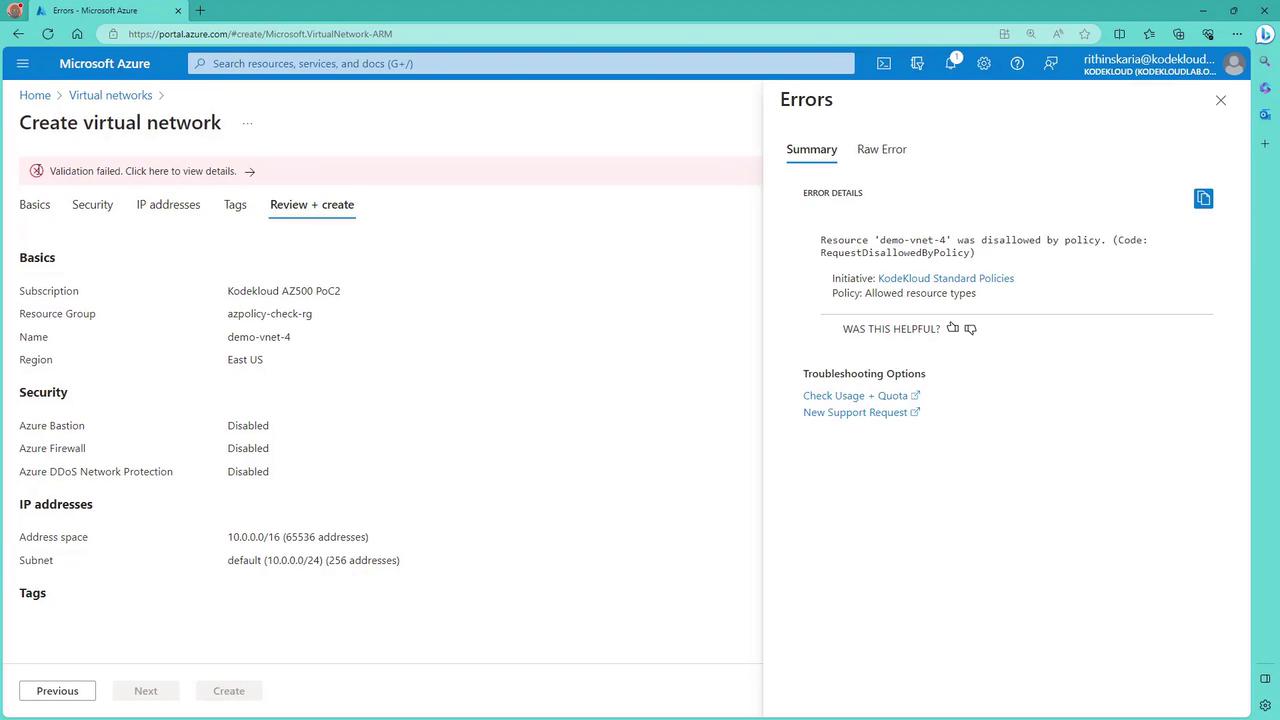The width and height of the screenshot is (1280, 720).
Task: Open the notifications bell
Action: (x=951, y=64)
